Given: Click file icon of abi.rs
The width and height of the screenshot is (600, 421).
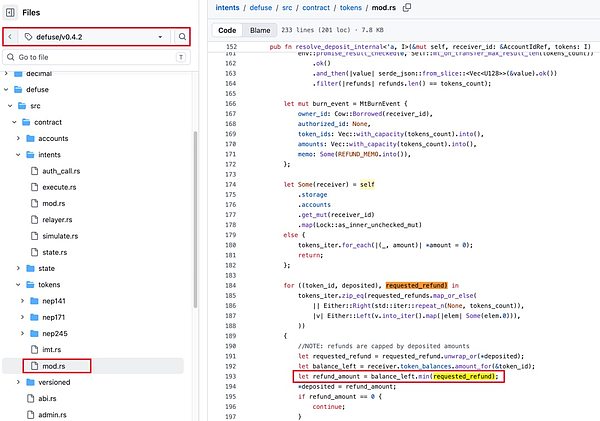Looking at the screenshot, I should 31,398.
